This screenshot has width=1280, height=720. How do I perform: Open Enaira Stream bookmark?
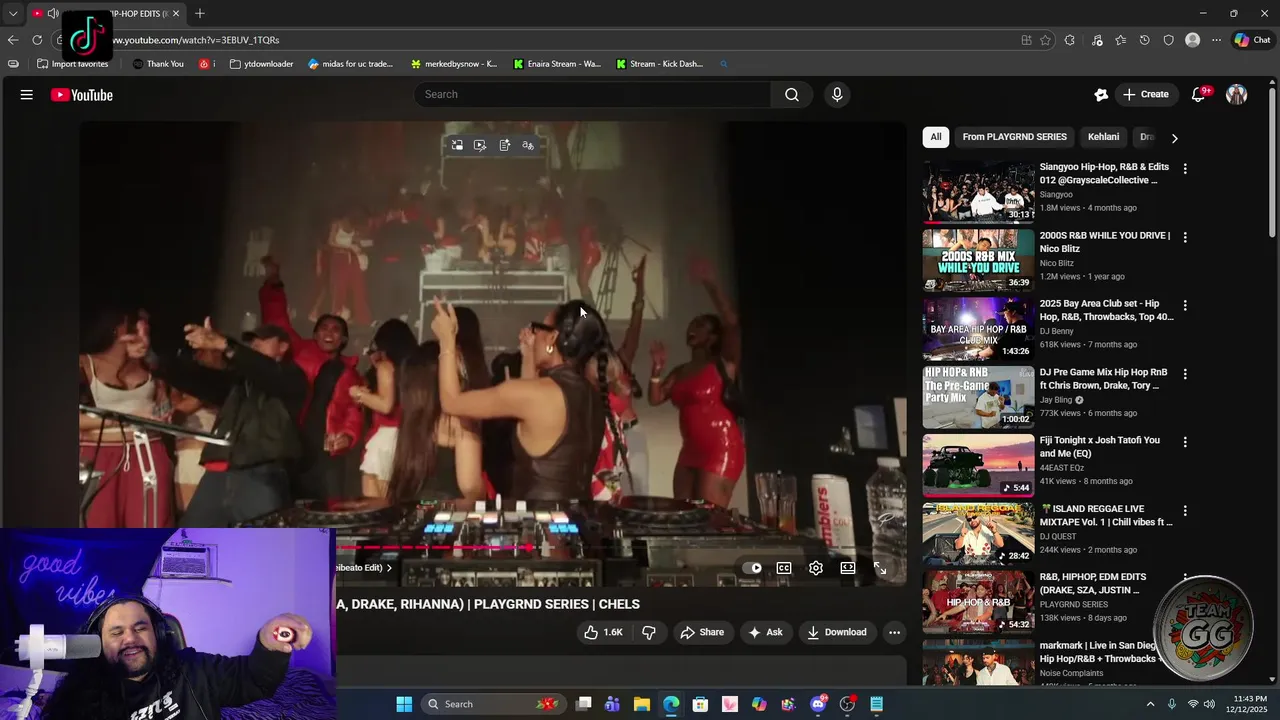pos(557,64)
